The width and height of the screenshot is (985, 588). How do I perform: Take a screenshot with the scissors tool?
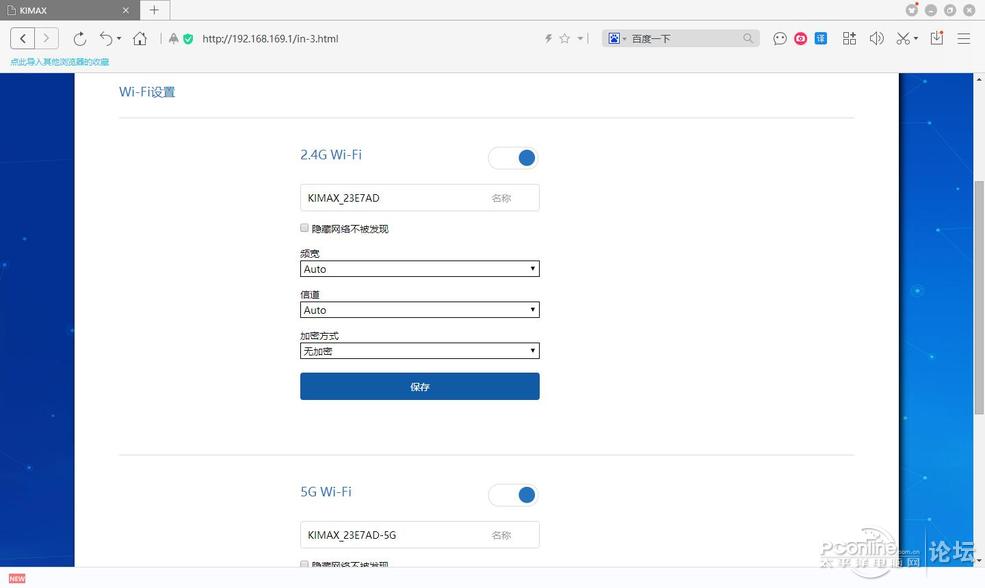[902, 38]
